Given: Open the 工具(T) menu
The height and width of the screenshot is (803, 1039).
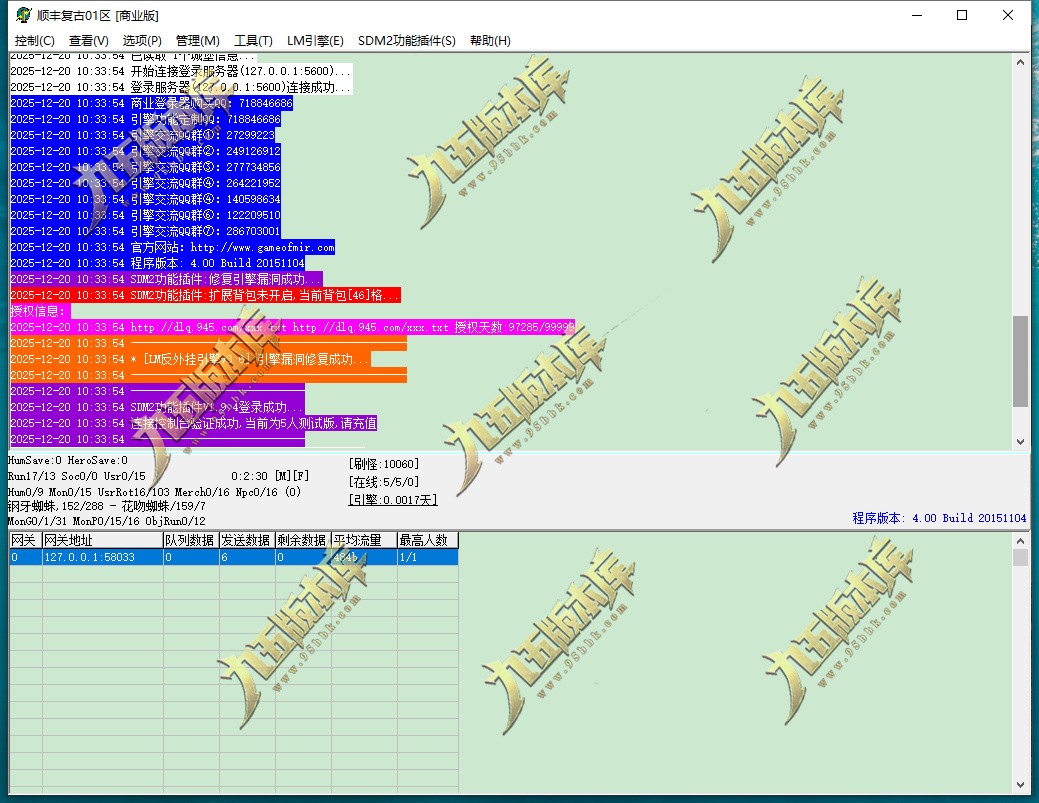Looking at the screenshot, I should pos(253,40).
